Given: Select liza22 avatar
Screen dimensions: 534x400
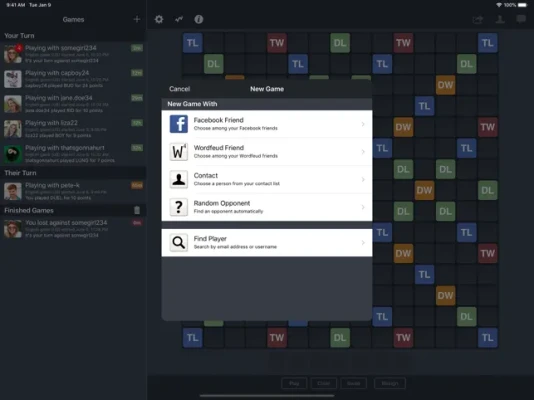Looking at the screenshot, I should 13,129.
